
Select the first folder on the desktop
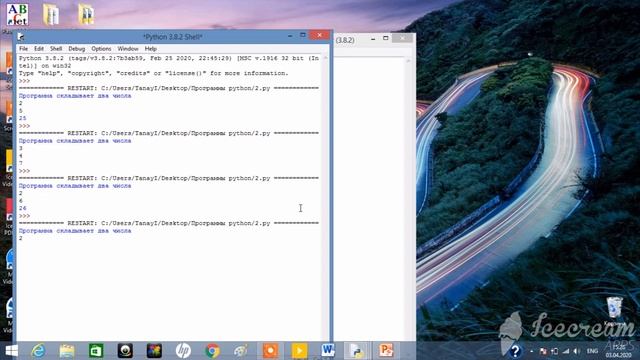click(51, 15)
